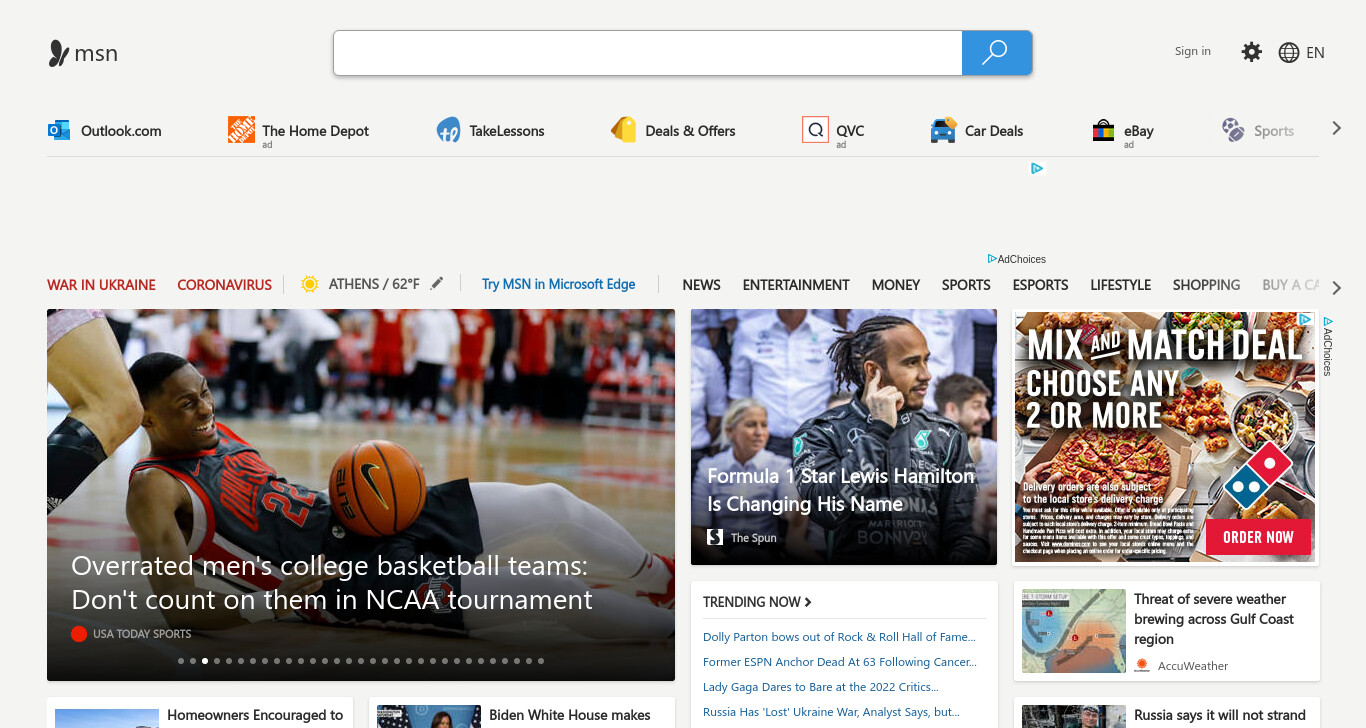Image resolution: width=1366 pixels, height=728 pixels.
Task: Click the sunny weather icon
Action: (x=310, y=284)
